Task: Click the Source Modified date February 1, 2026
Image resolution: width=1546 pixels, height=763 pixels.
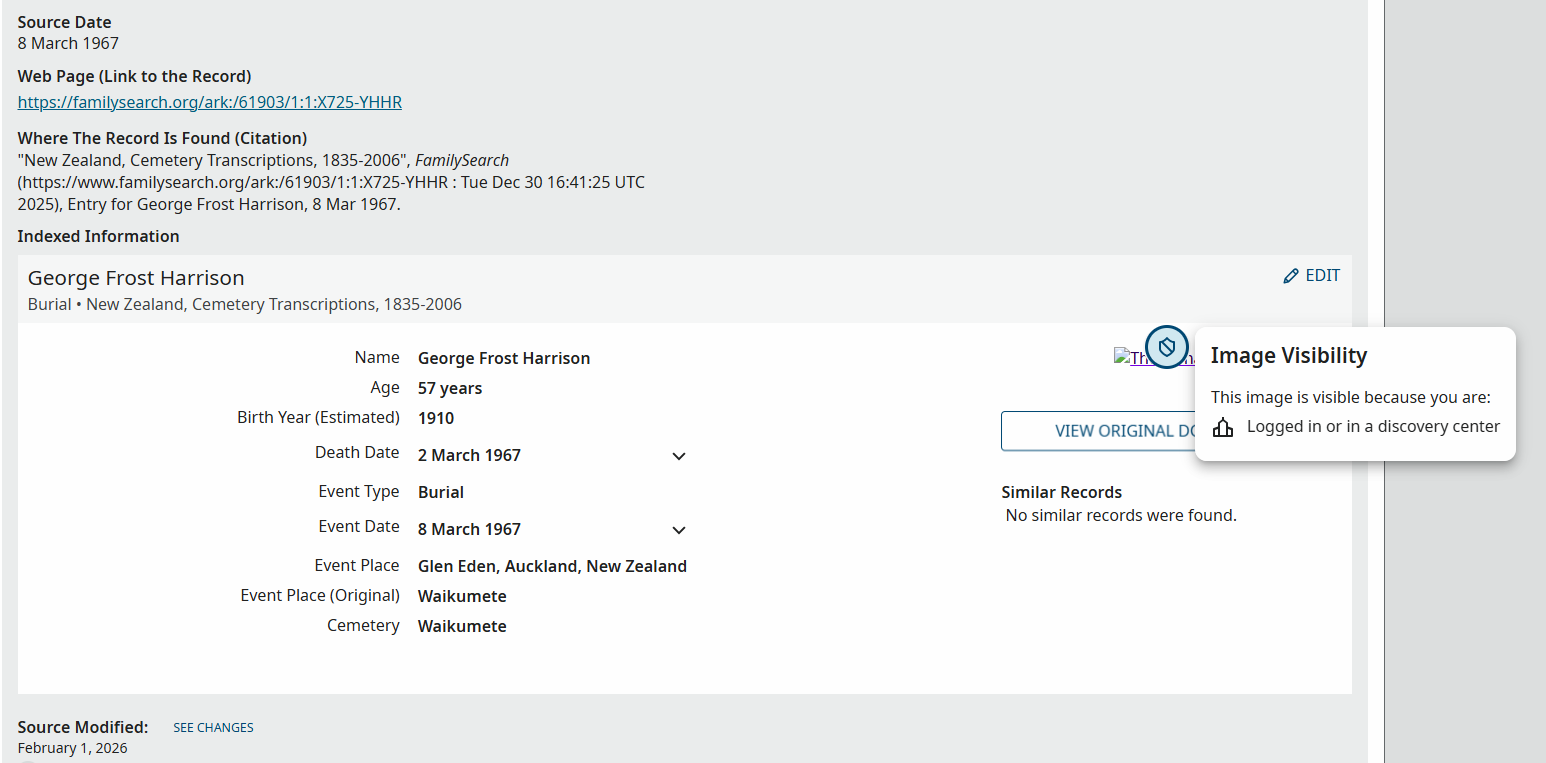Action: pos(72,748)
